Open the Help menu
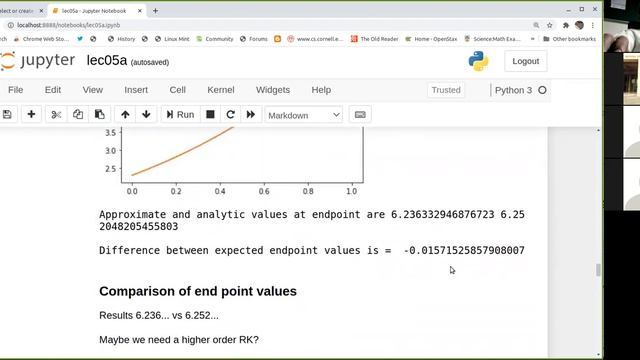 [321, 90]
